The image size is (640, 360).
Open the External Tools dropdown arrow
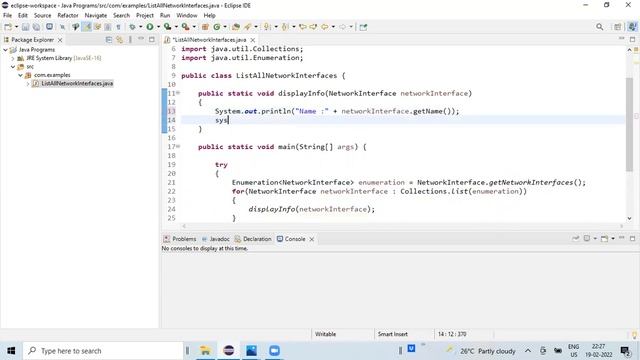(194, 27)
